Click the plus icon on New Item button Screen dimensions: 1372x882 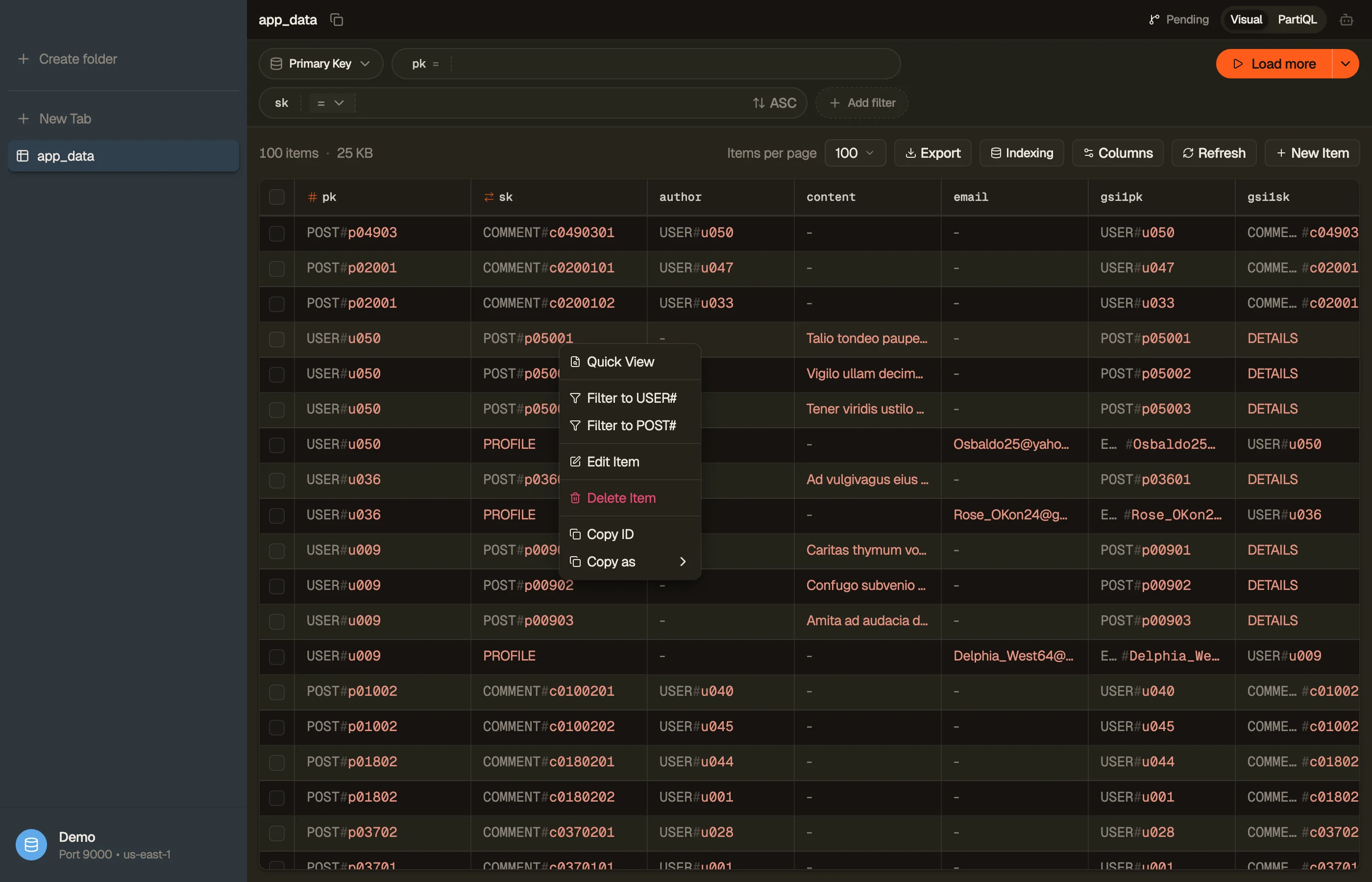point(1281,153)
